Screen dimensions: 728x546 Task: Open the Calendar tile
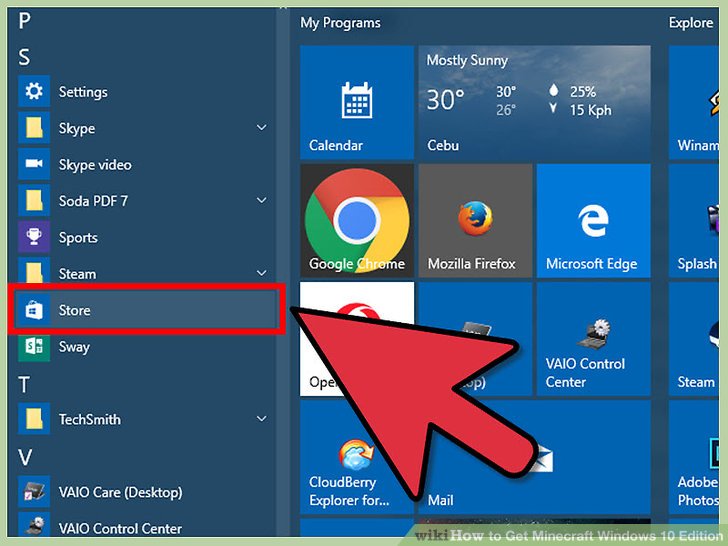357,102
